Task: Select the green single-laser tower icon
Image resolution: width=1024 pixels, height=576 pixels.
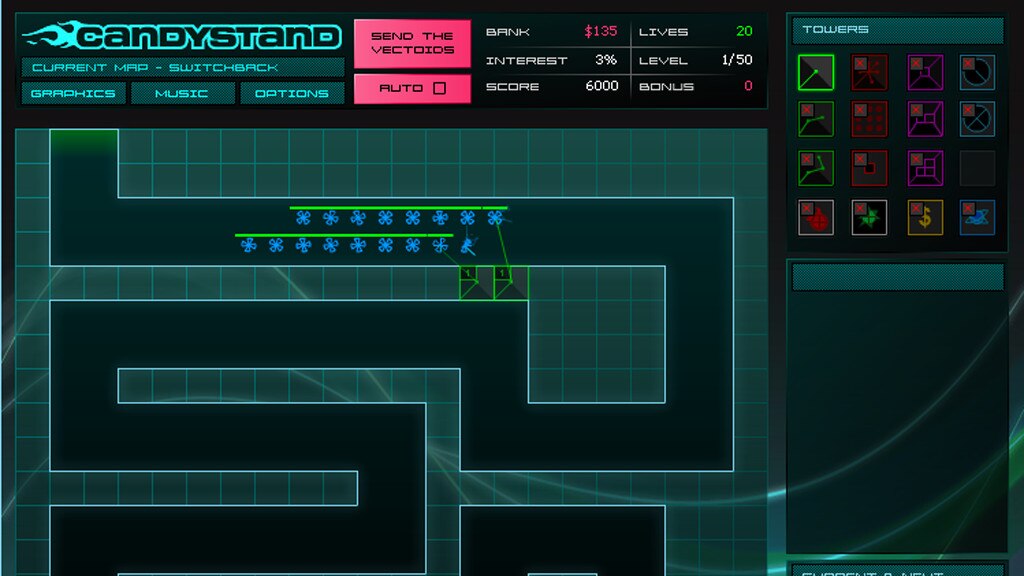Action: [x=816, y=72]
